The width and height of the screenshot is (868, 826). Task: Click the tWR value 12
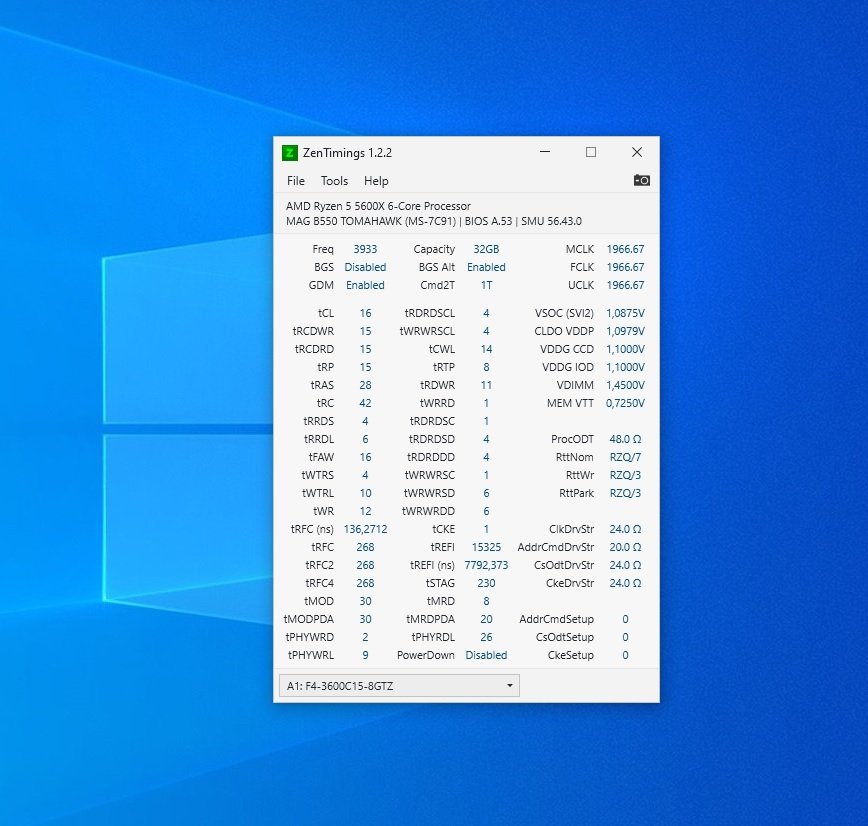click(x=365, y=511)
